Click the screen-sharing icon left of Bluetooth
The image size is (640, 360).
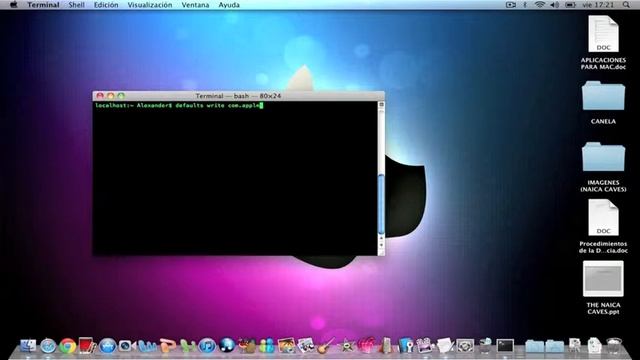[511, 5]
